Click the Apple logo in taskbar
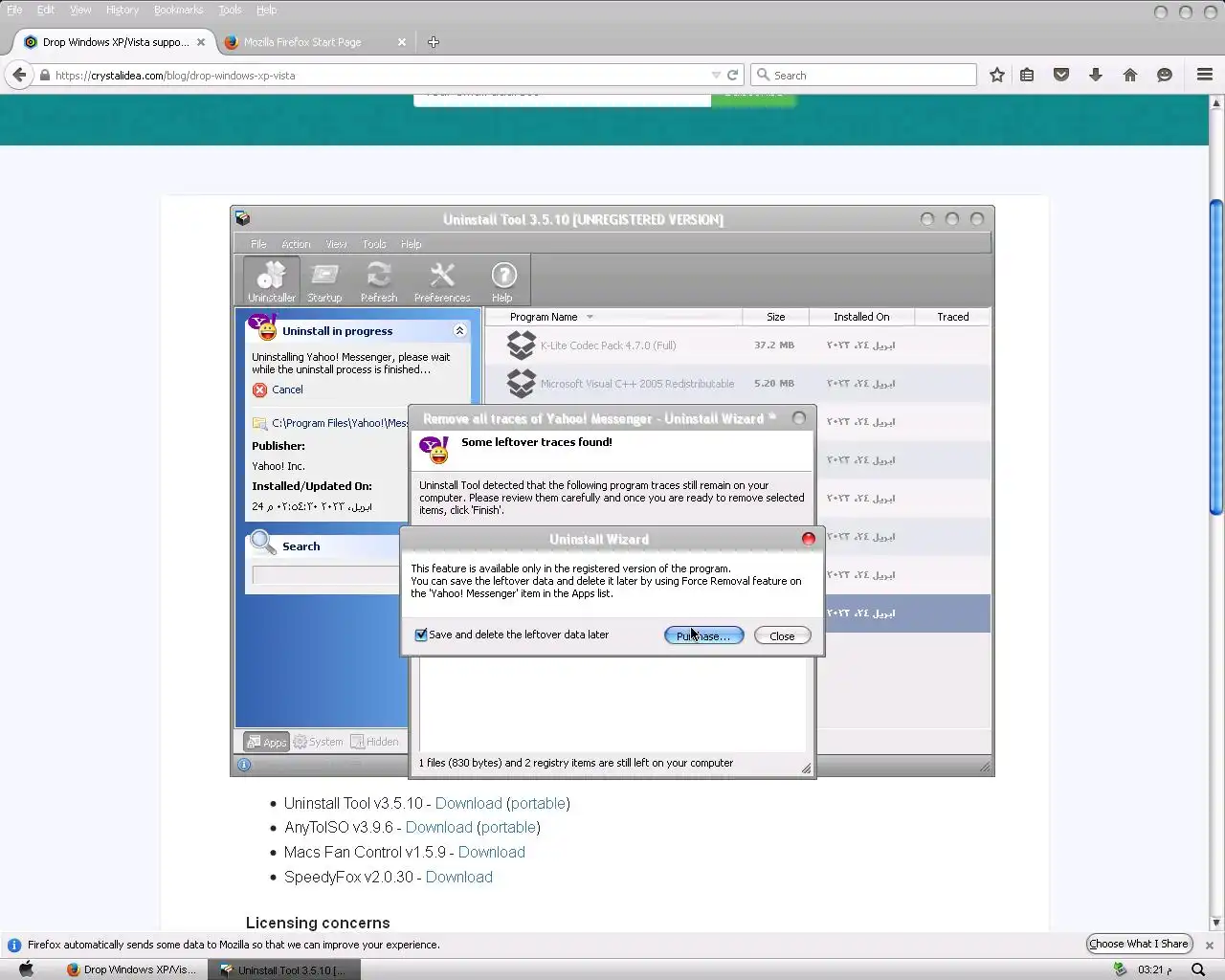The height and width of the screenshot is (980, 1225). coord(26,969)
